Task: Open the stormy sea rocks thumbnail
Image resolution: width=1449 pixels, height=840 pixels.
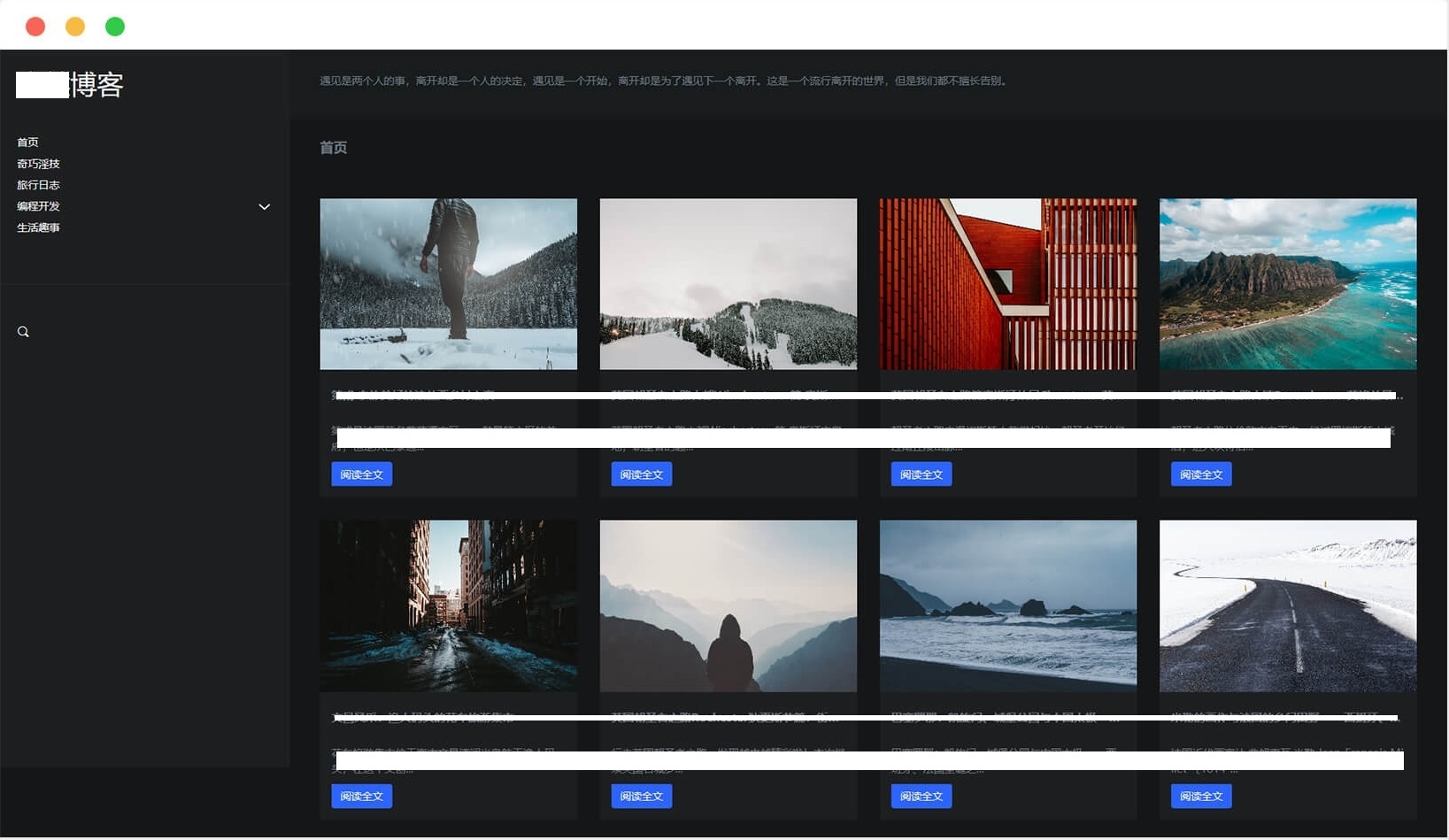Action: click(1007, 605)
